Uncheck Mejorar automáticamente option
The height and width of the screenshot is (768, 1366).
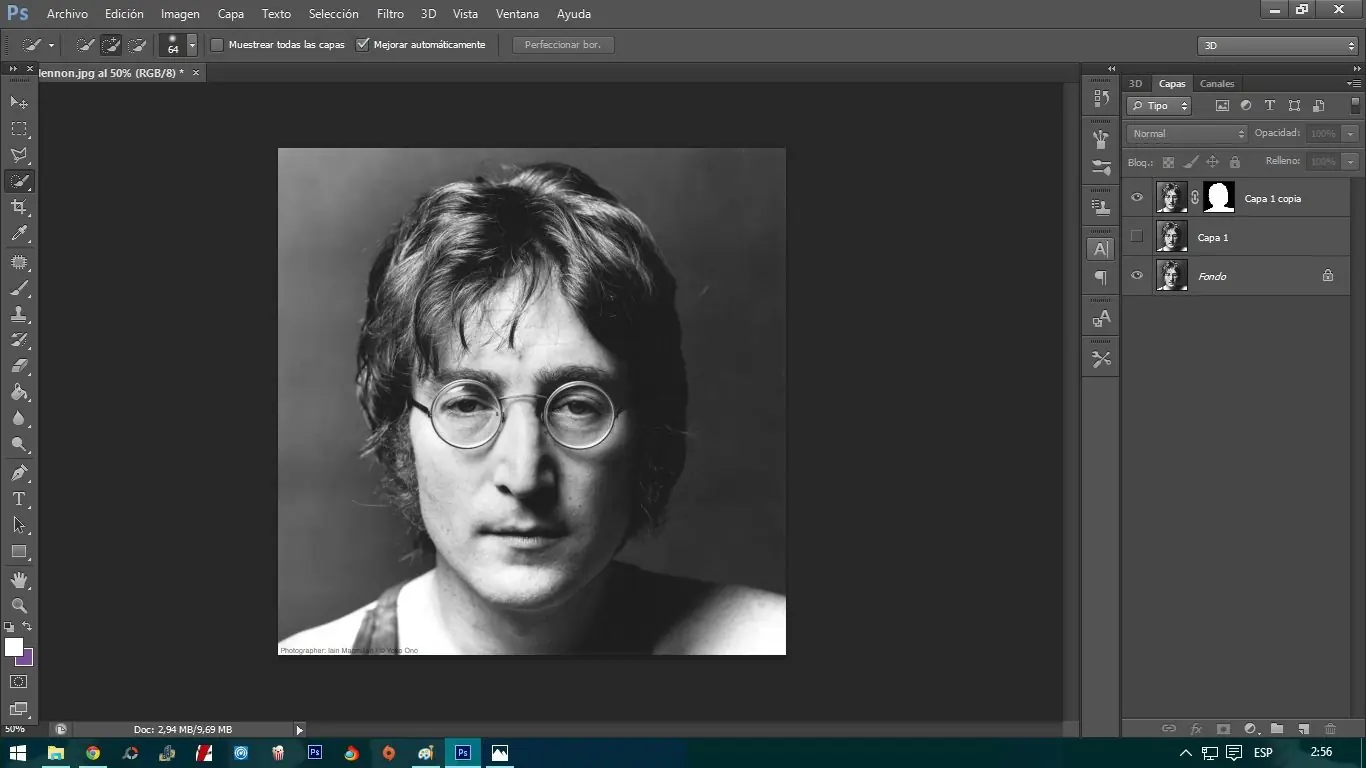pyautogui.click(x=363, y=45)
